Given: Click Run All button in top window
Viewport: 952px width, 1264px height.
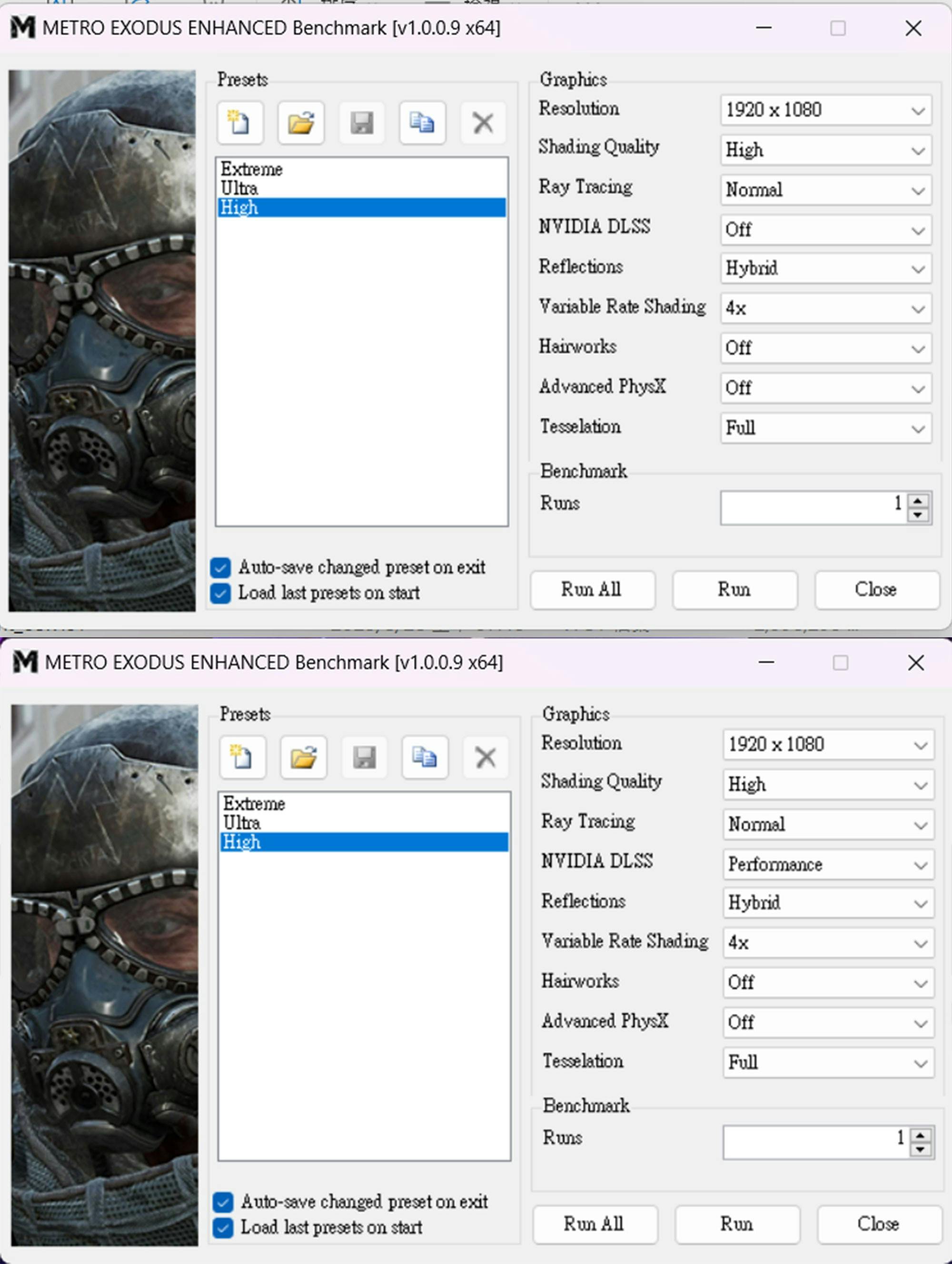Looking at the screenshot, I should point(593,590).
